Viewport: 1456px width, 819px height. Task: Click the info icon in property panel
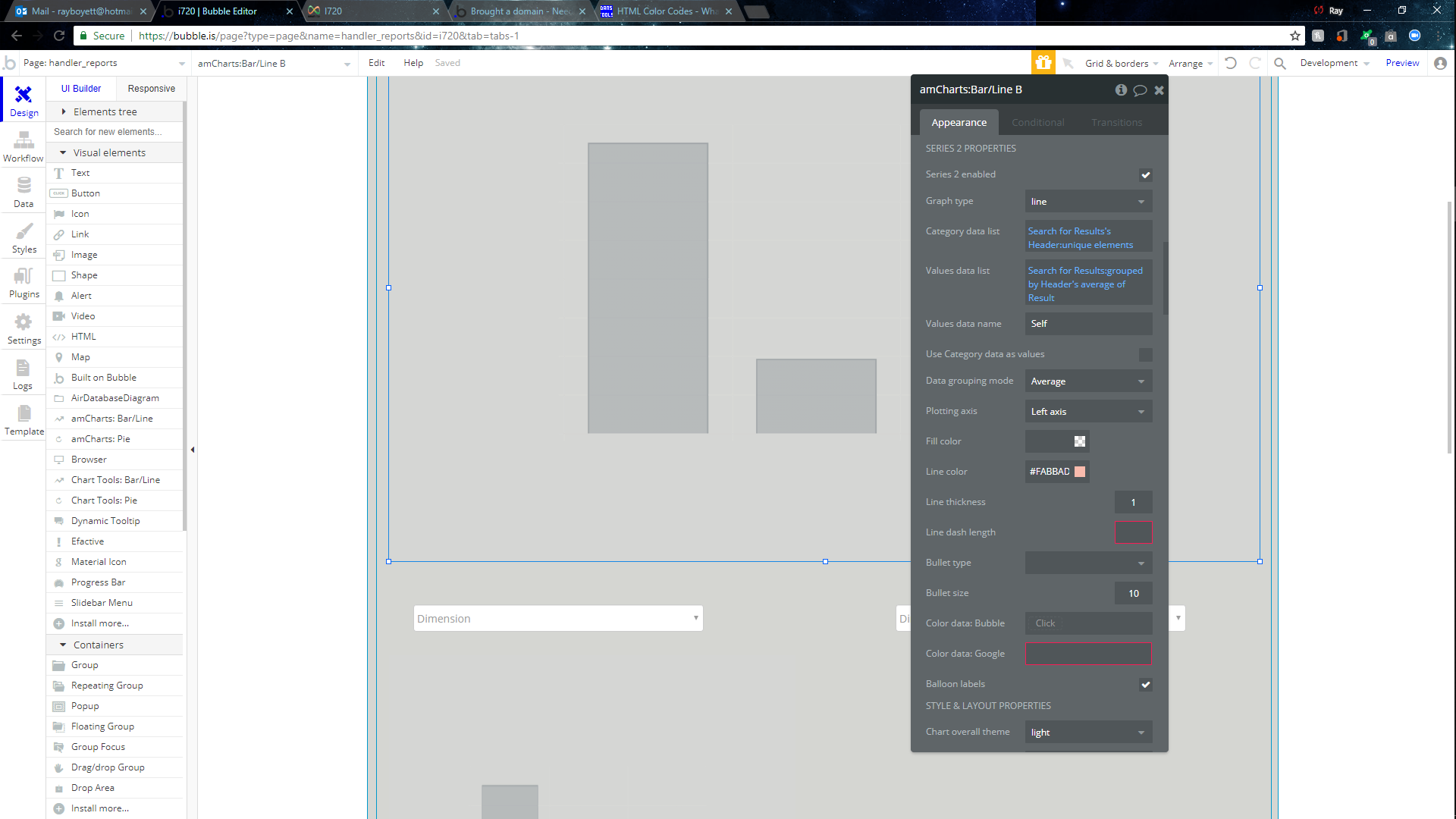tap(1121, 89)
